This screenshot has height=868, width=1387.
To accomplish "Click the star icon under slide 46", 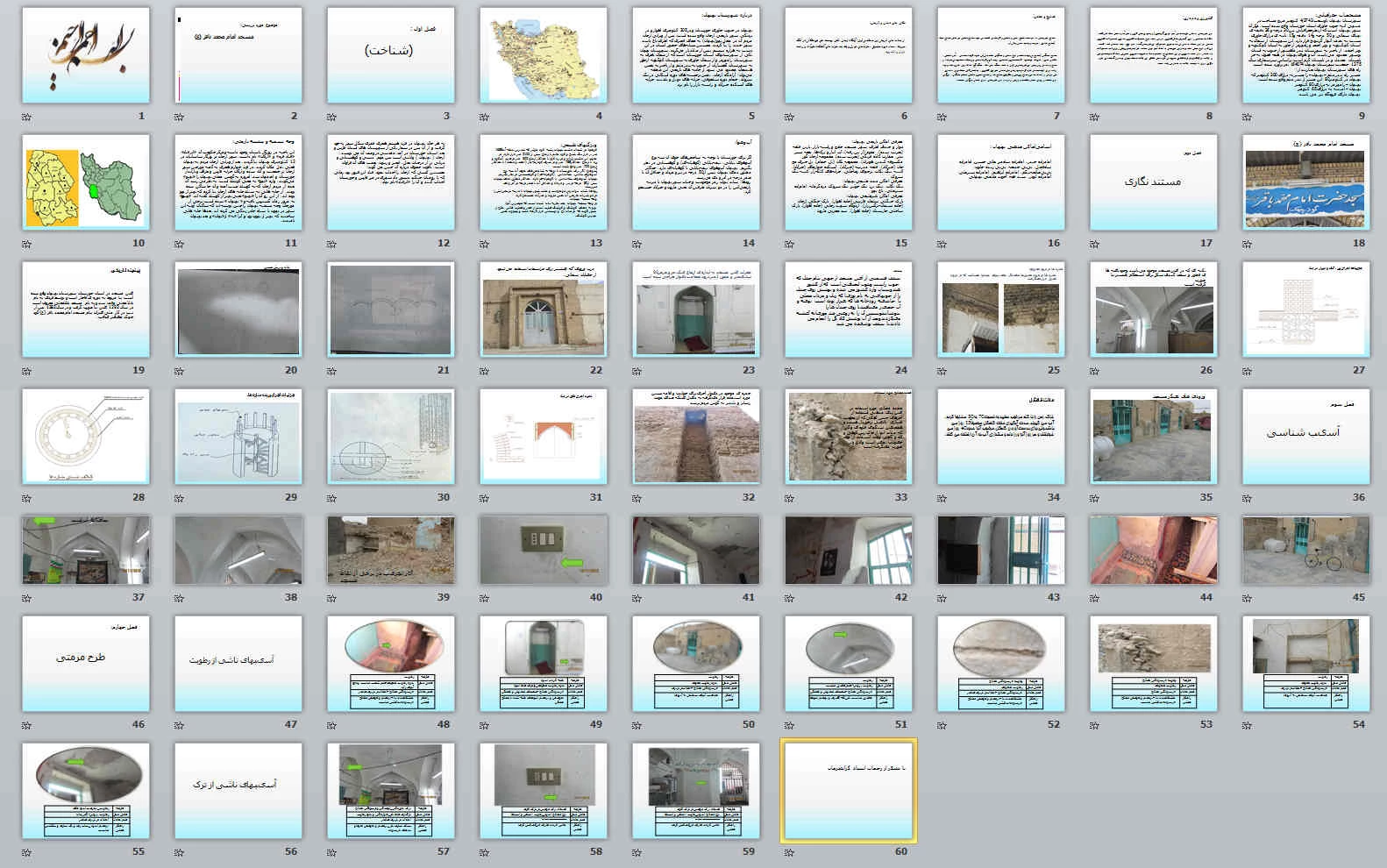I will (27, 725).
